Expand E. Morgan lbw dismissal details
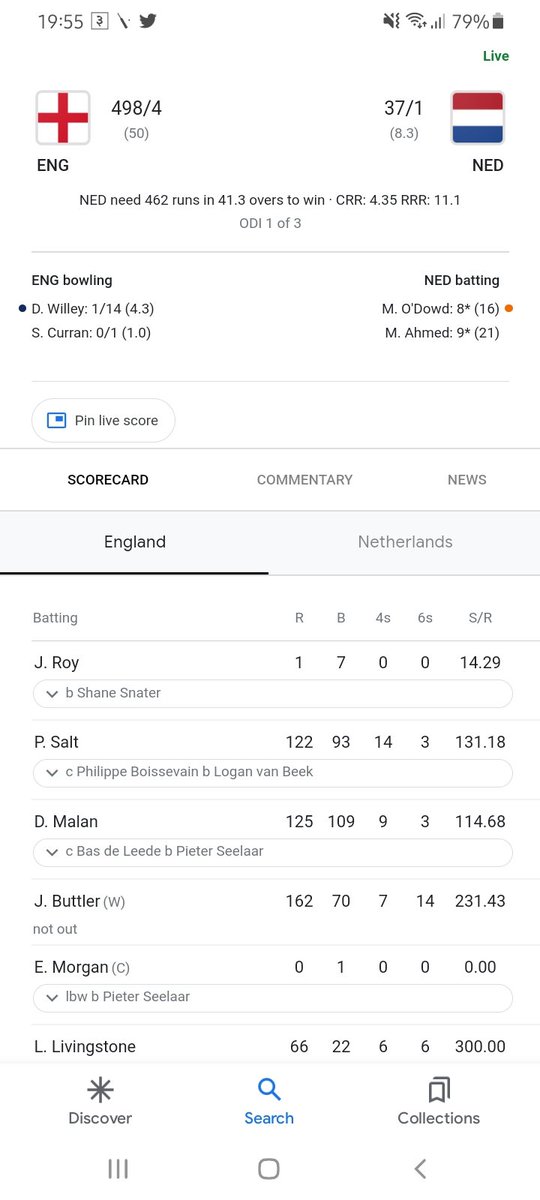Image resolution: width=540 pixels, height=1200 pixels. pyautogui.click(x=273, y=997)
